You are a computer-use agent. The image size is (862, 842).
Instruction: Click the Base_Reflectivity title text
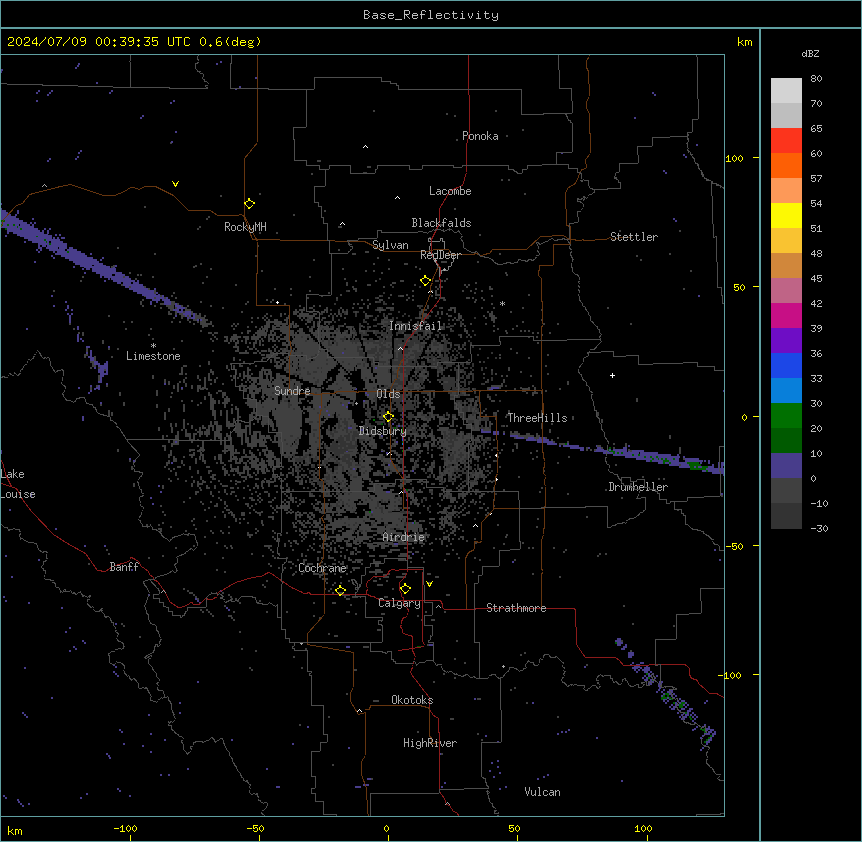(x=431, y=15)
